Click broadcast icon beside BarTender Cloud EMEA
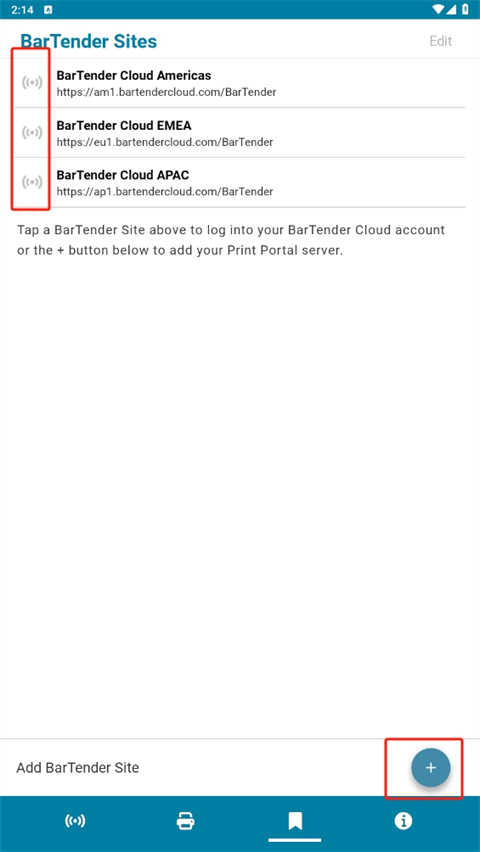Image resolution: width=480 pixels, height=852 pixels. 32,132
